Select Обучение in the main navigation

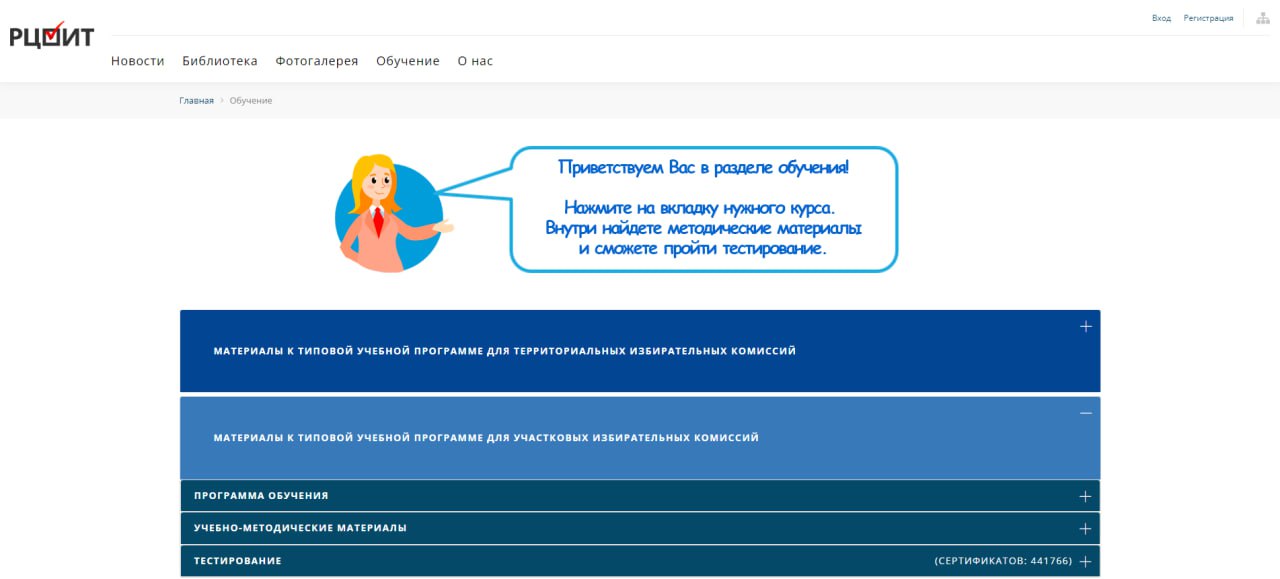[407, 61]
